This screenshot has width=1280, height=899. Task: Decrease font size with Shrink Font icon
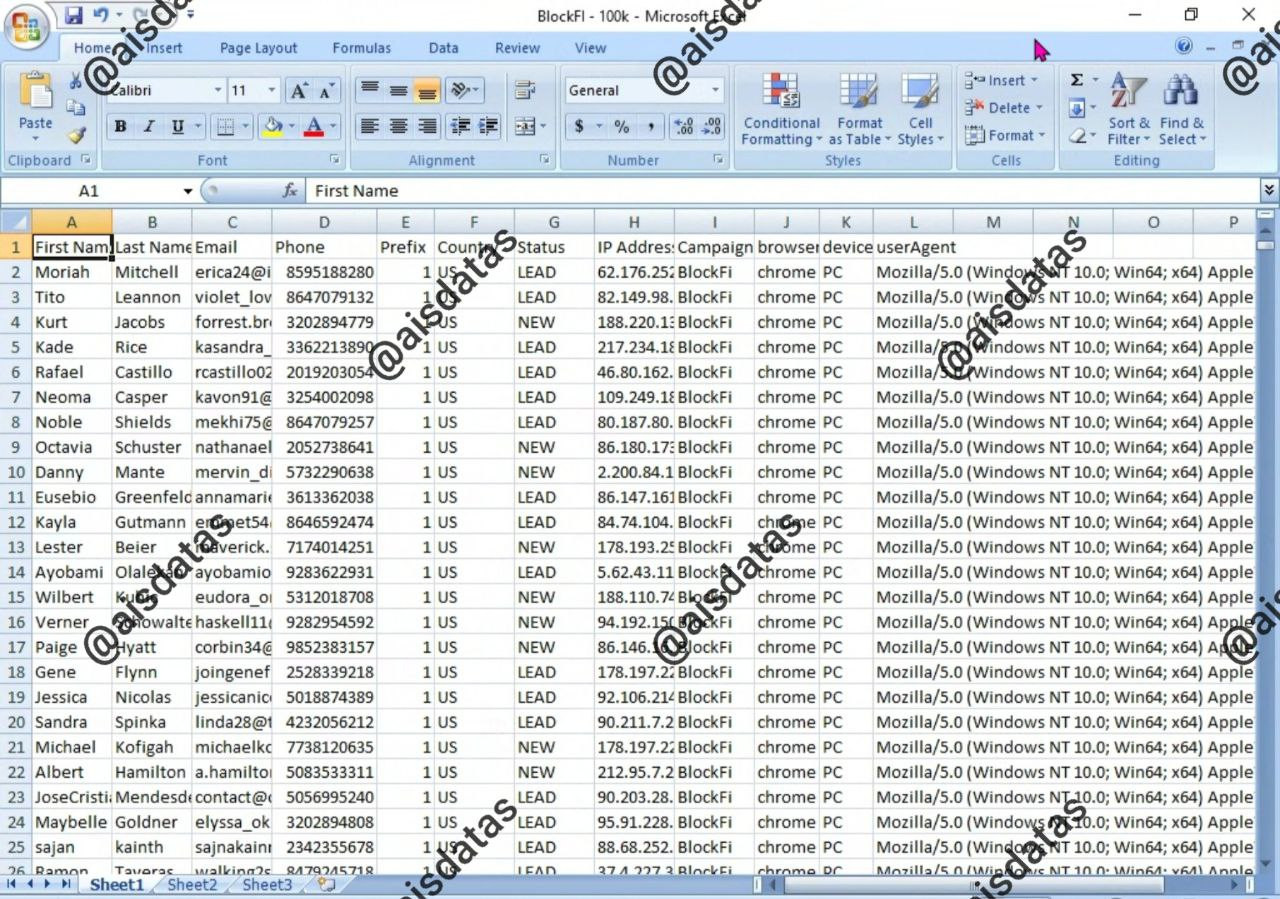(327, 91)
